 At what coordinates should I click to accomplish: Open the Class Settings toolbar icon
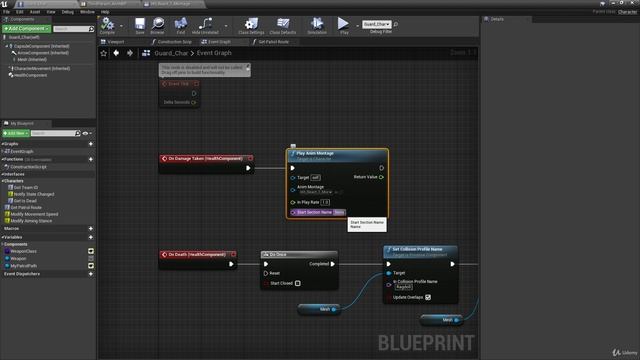coord(251,24)
